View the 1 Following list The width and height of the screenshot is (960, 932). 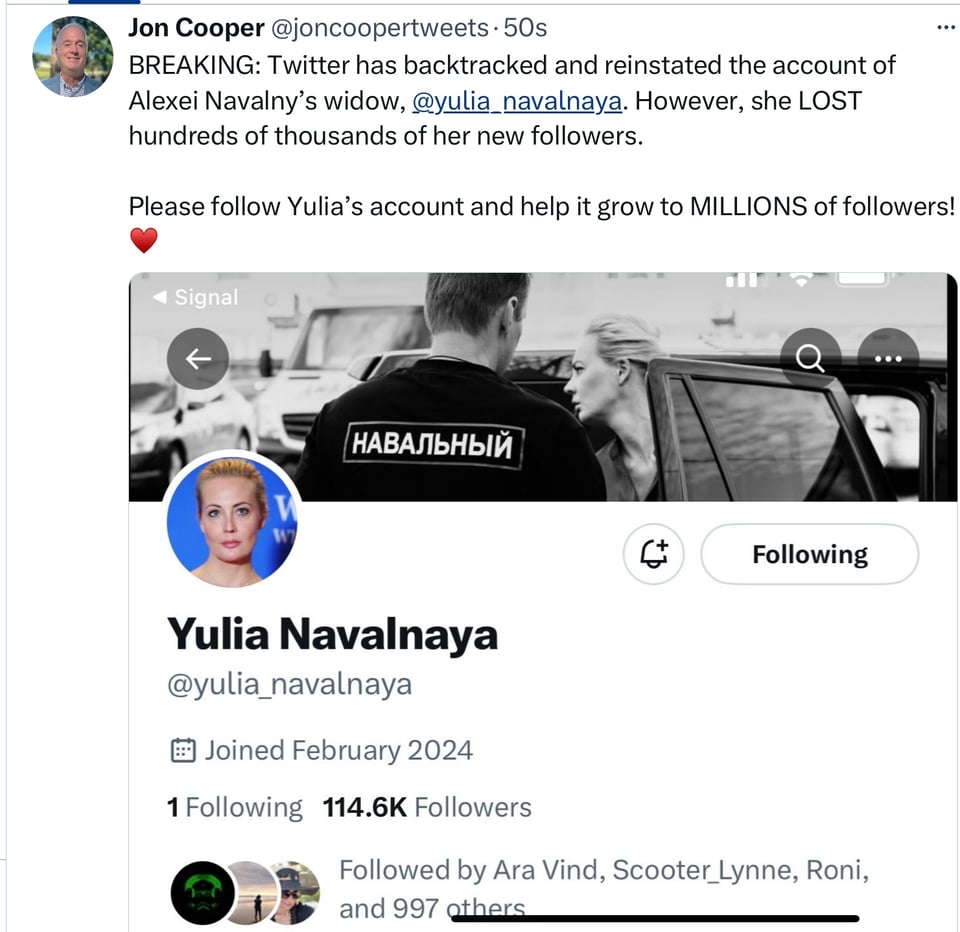pos(234,807)
